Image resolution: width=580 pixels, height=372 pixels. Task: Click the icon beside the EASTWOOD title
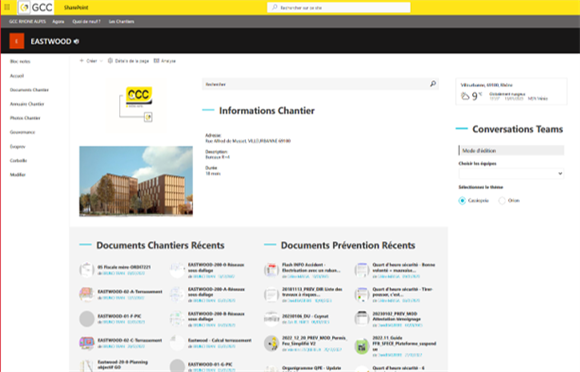point(76,41)
